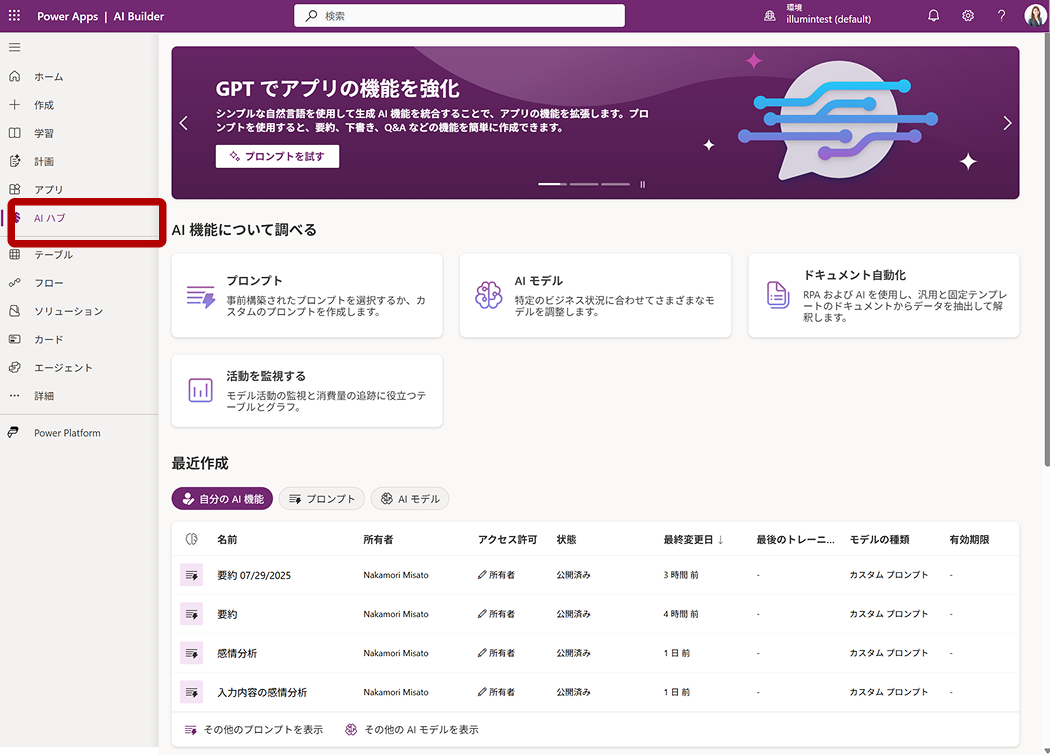Open the user profile avatar
The width and height of the screenshot is (1050, 756).
pyautogui.click(x=1034, y=16)
